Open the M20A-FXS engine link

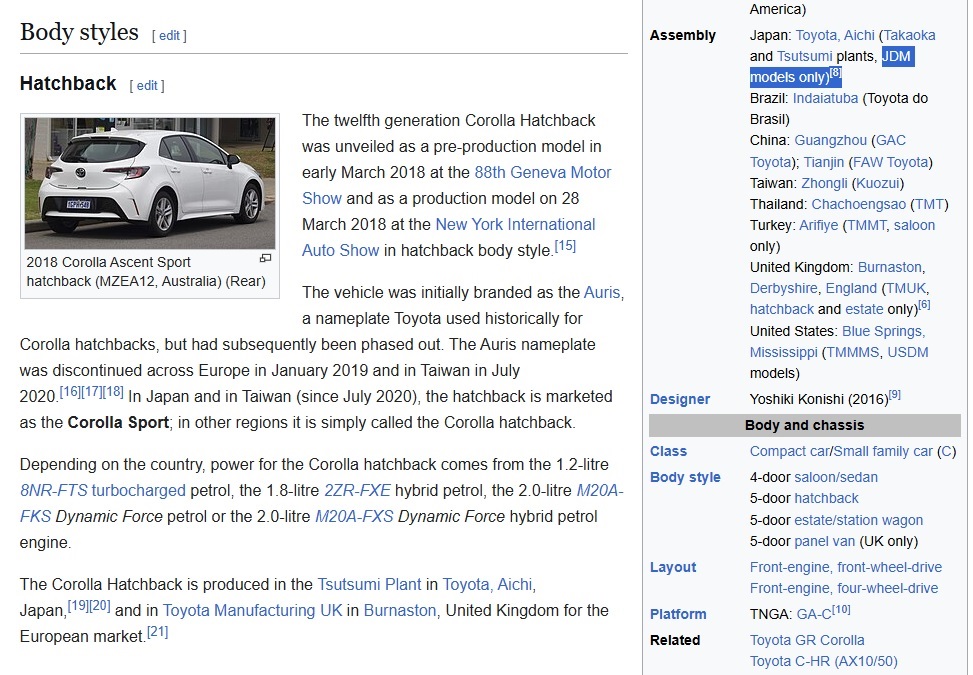[354, 516]
